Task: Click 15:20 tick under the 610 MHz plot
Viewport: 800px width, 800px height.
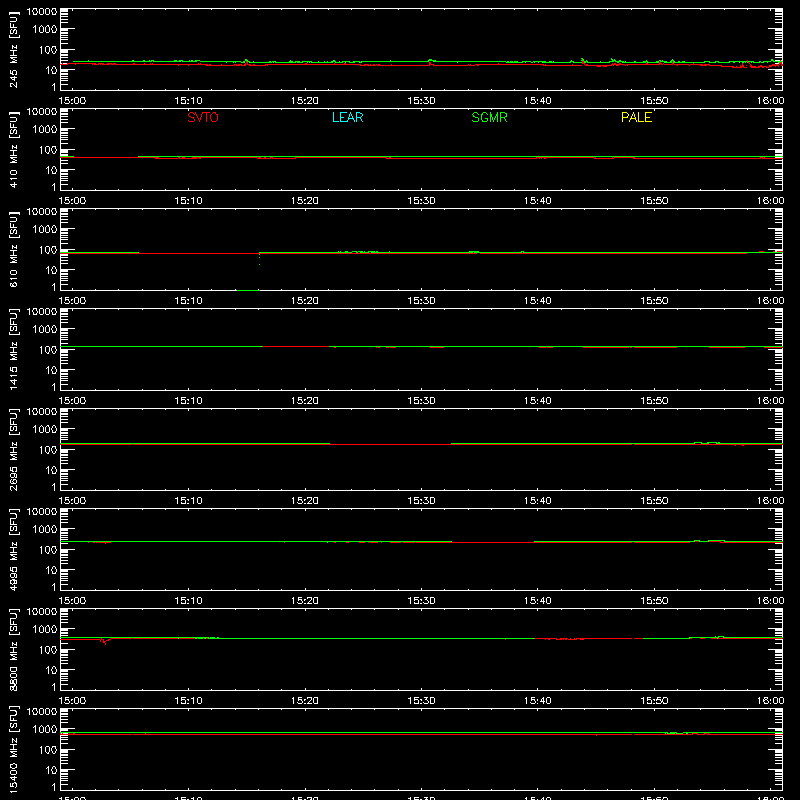Action: click(x=305, y=301)
